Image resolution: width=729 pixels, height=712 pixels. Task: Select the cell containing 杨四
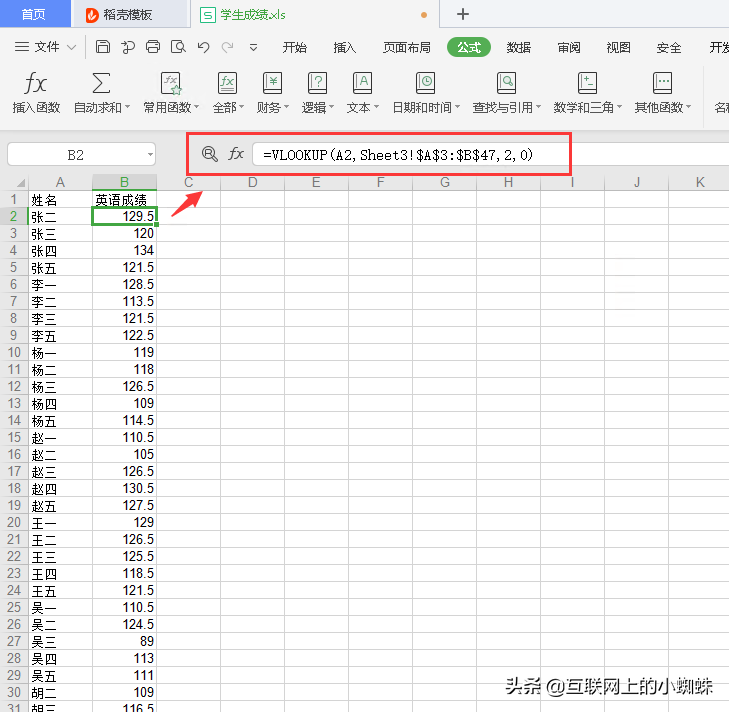pyautogui.click(x=60, y=404)
